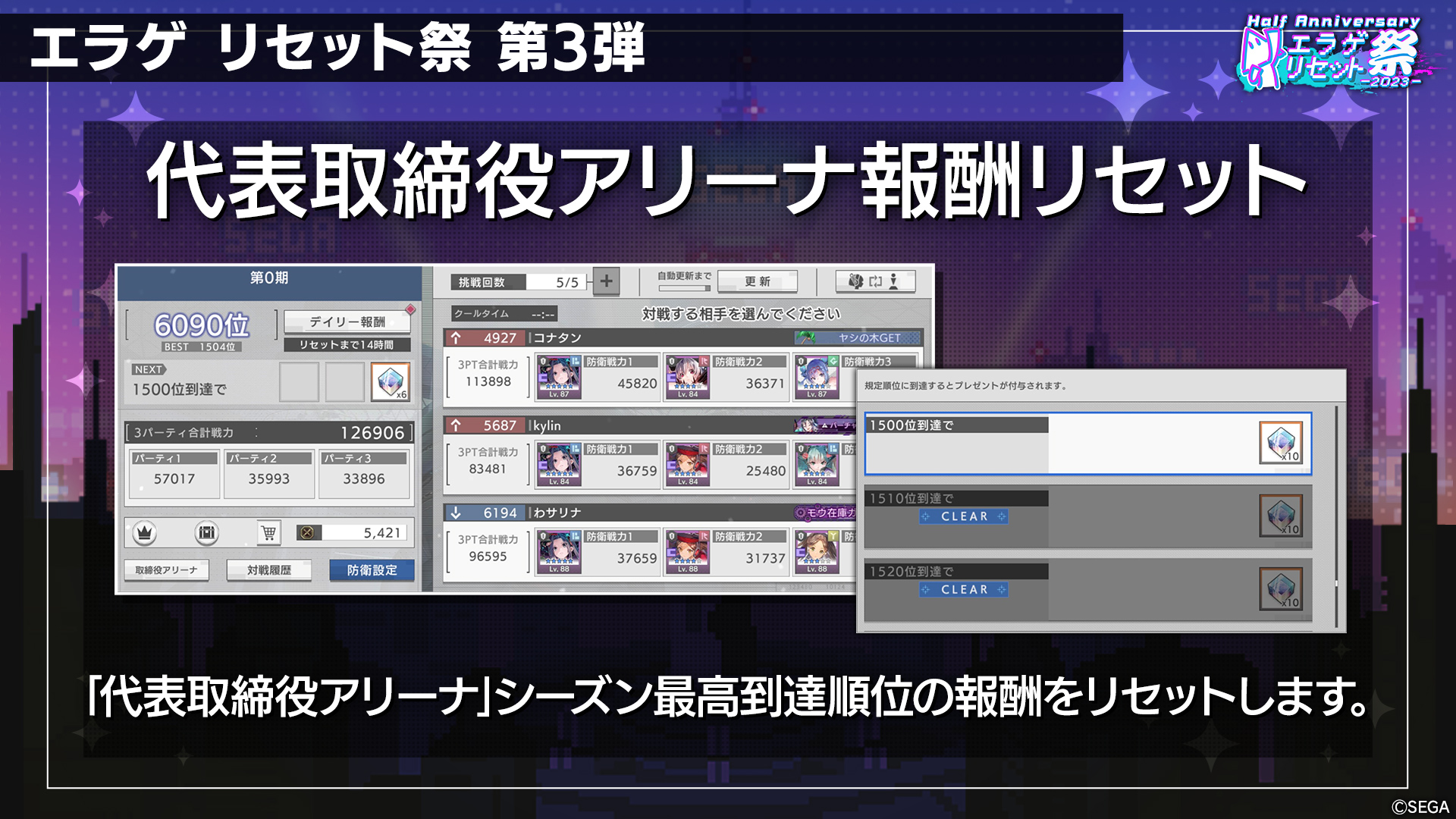Click the plus button beside 挑戦回数

click(x=606, y=281)
